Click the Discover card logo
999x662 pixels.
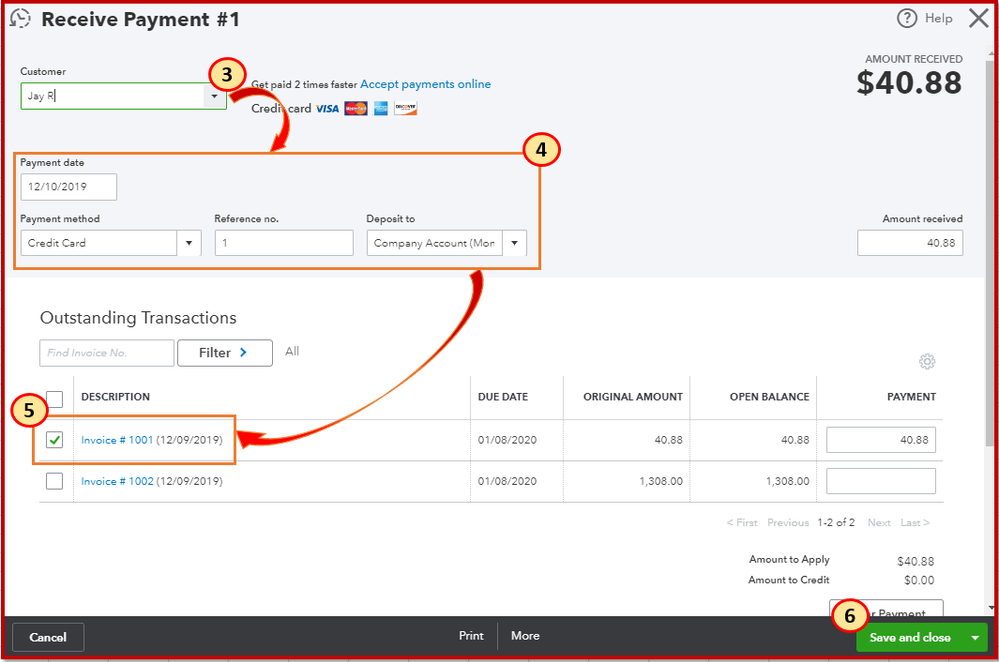(x=405, y=108)
